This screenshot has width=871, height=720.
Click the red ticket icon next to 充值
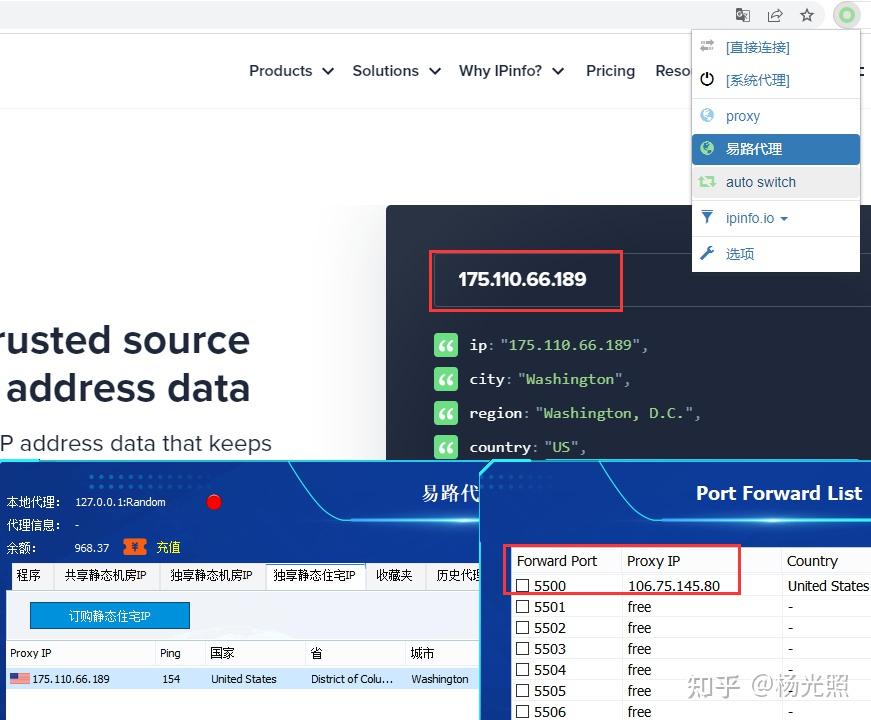pos(135,547)
